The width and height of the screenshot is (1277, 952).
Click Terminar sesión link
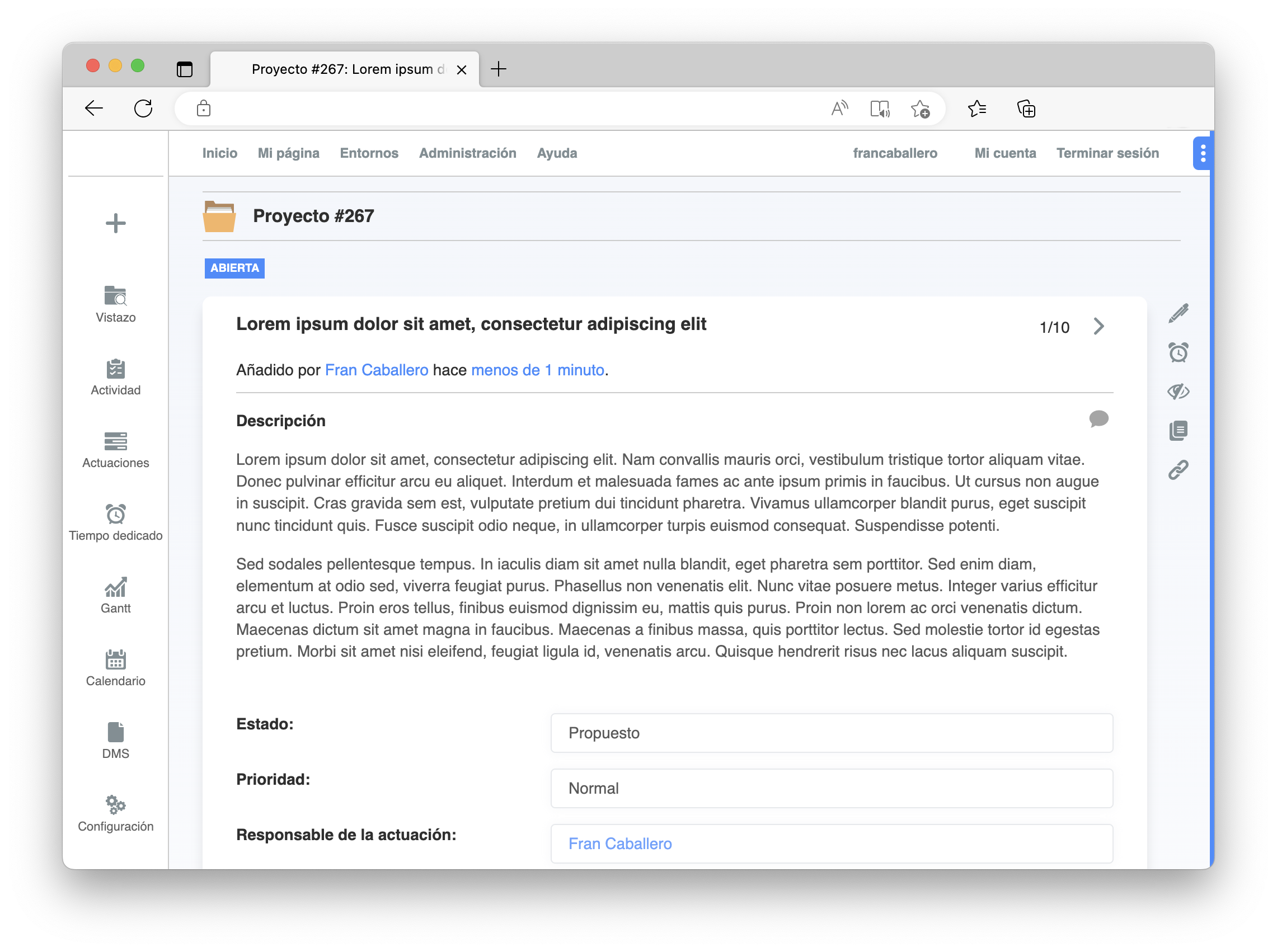point(1107,153)
